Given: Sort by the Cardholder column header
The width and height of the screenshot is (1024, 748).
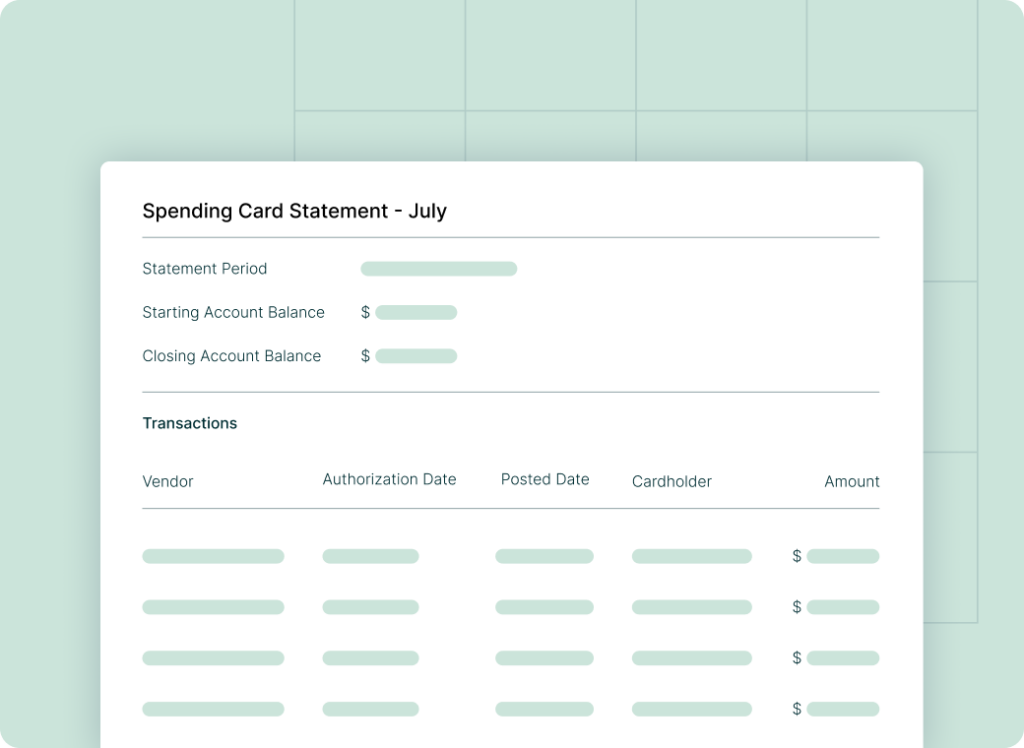Looking at the screenshot, I should click(671, 481).
